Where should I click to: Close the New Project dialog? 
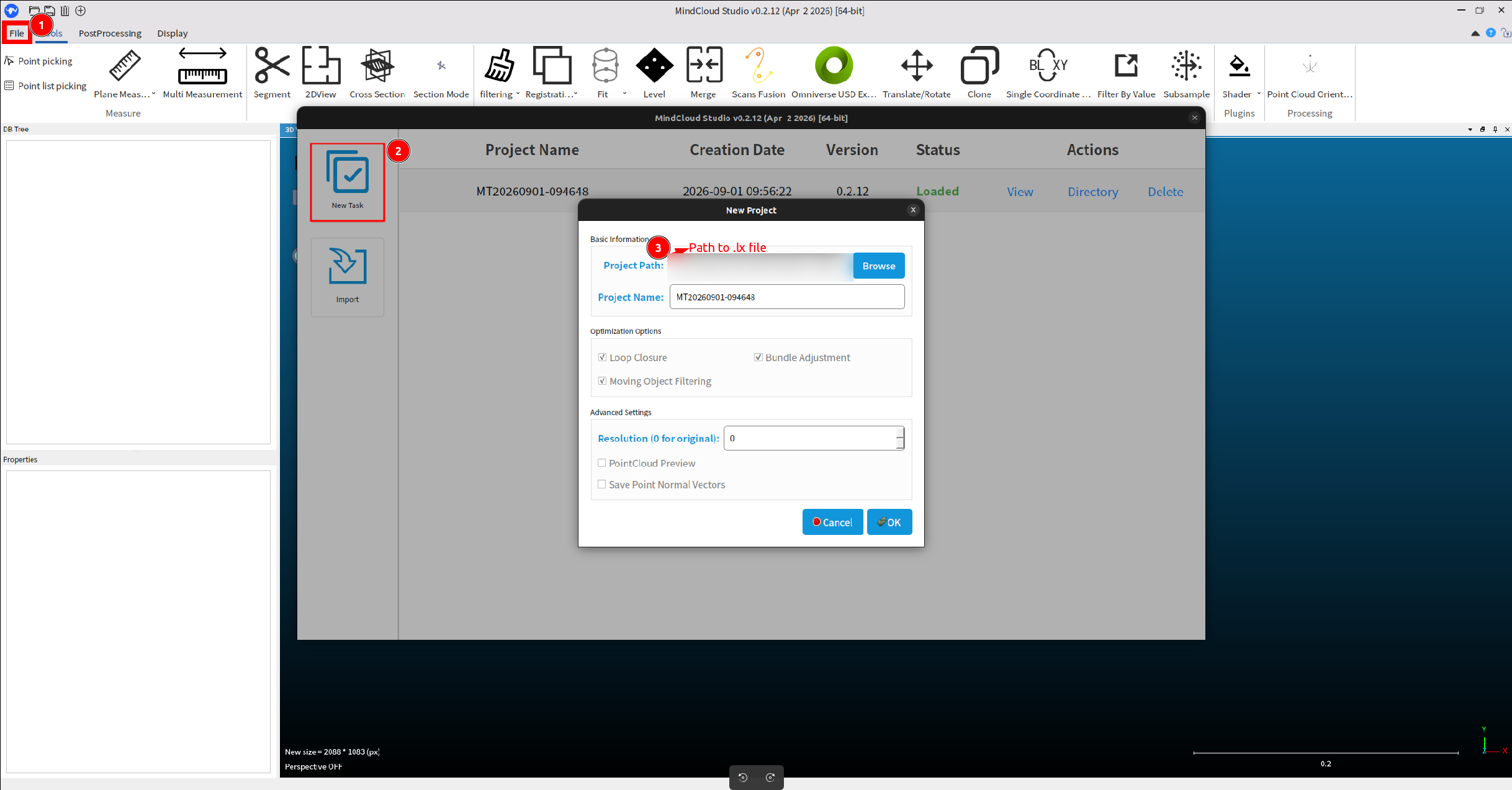912,210
